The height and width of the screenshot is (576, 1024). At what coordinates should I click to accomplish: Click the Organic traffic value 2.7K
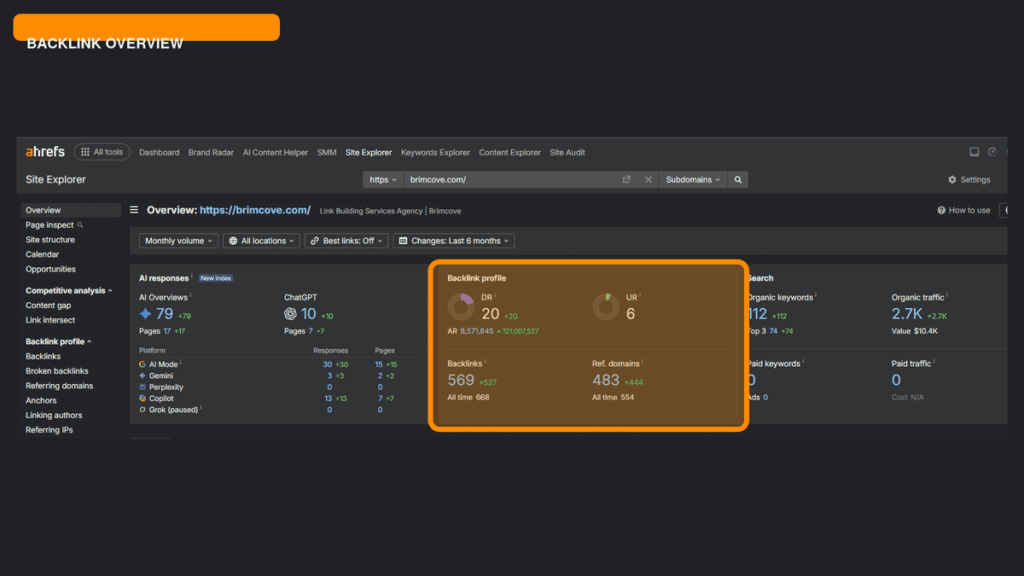click(x=907, y=314)
